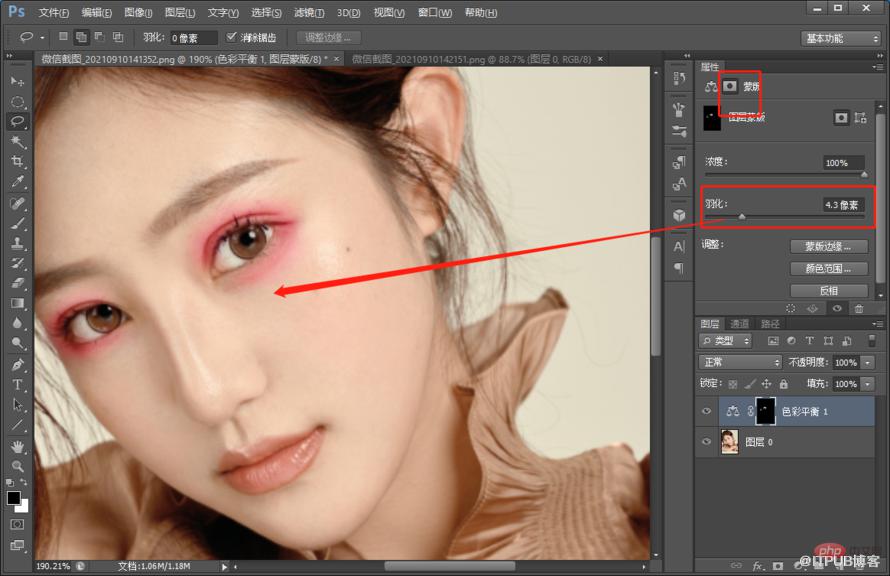Select the Eyedropper tool
The width and height of the screenshot is (890, 576).
point(17,182)
